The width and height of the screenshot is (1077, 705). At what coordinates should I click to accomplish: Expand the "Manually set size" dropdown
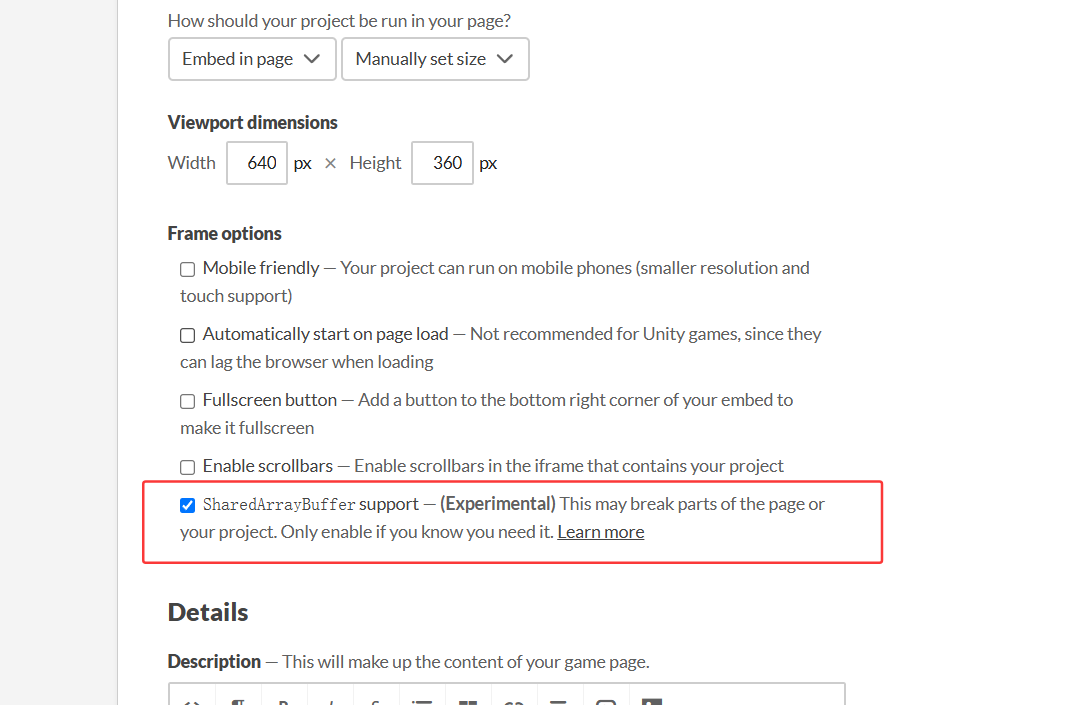click(435, 59)
